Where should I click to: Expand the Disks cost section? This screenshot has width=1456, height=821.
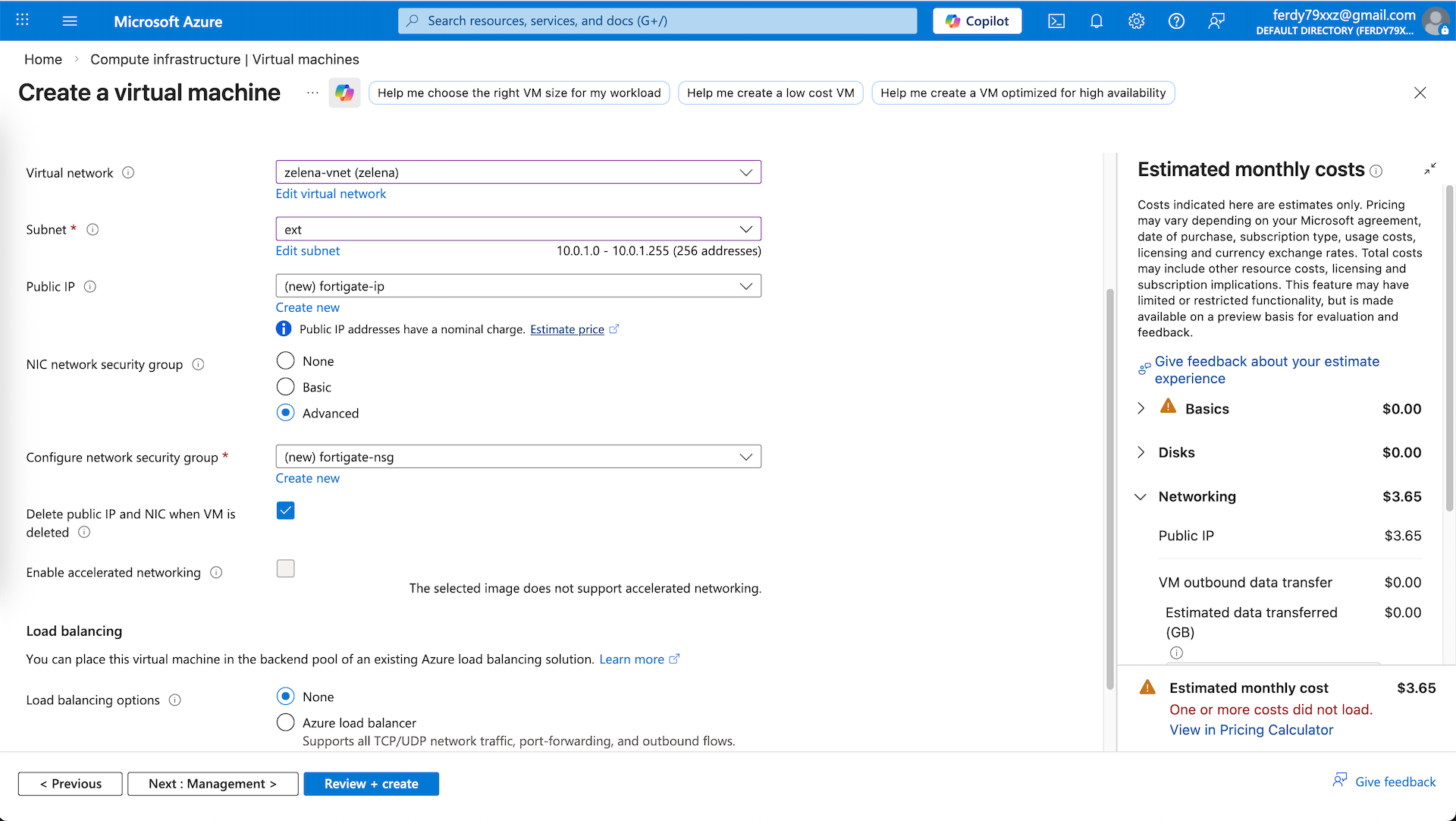(1141, 452)
